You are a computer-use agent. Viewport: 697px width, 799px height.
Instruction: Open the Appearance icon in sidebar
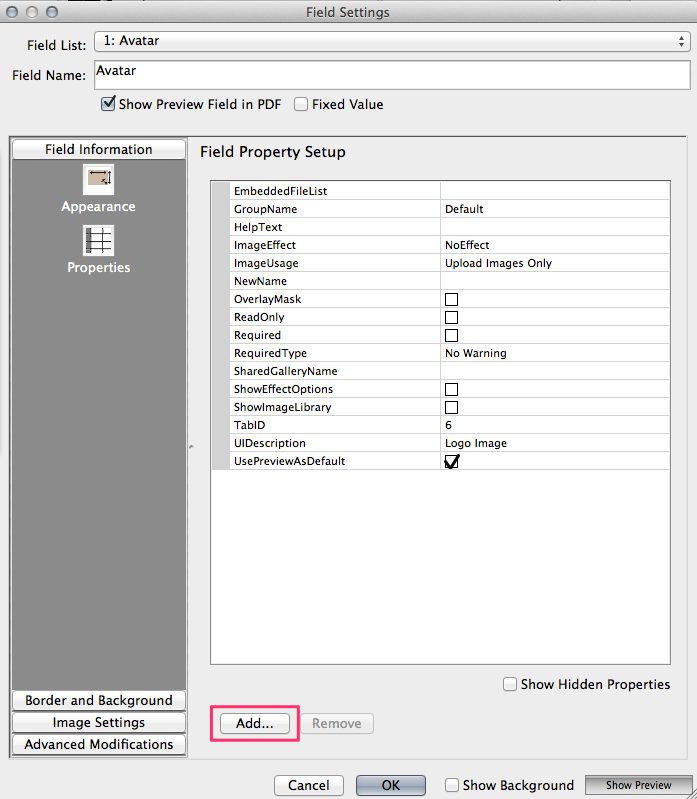(98, 180)
